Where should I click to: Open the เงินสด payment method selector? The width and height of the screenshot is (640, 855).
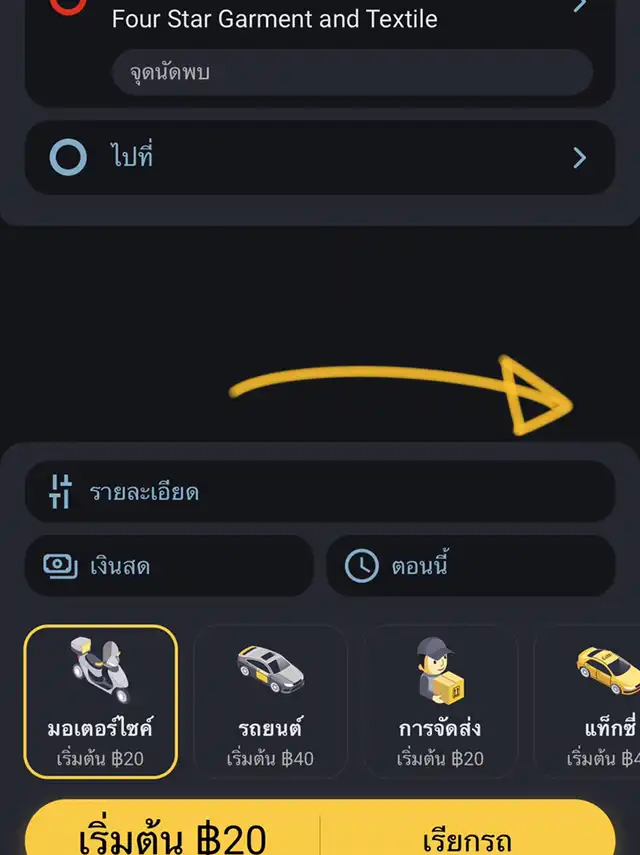[169, 566]
